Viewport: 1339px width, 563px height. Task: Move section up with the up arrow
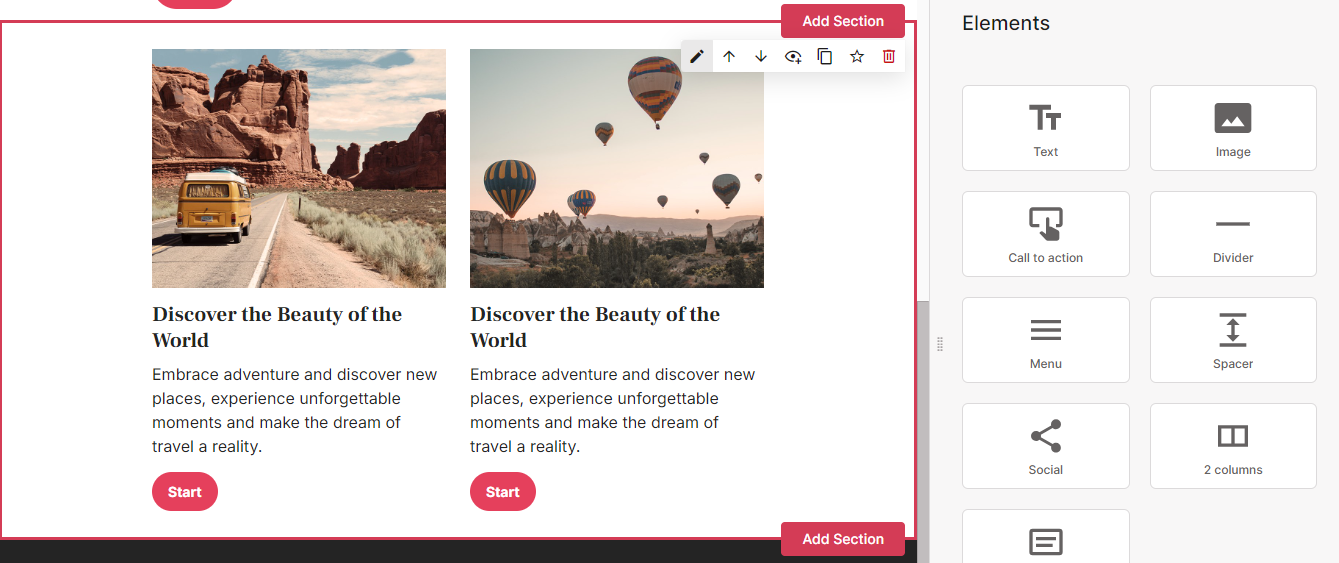click(729, 56)
